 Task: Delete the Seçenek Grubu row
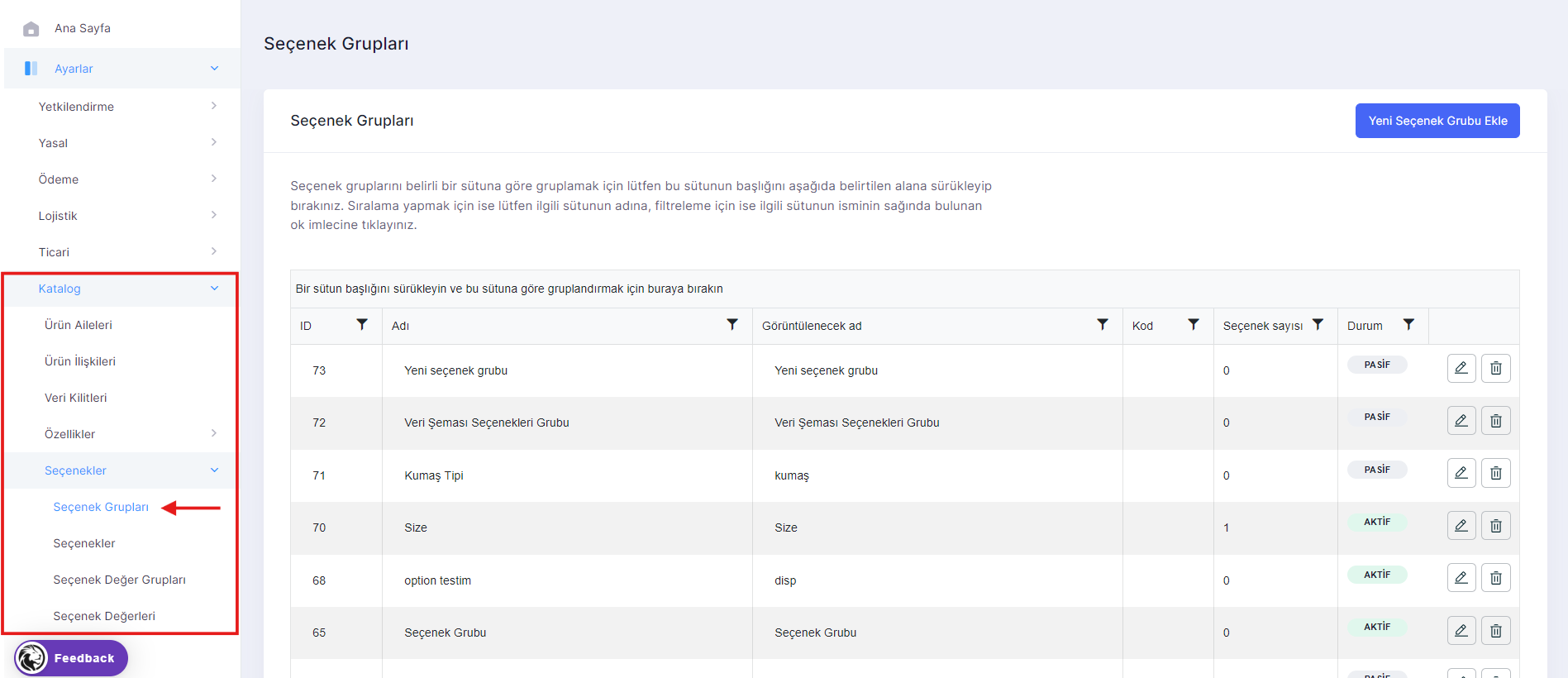(1496, 631)
